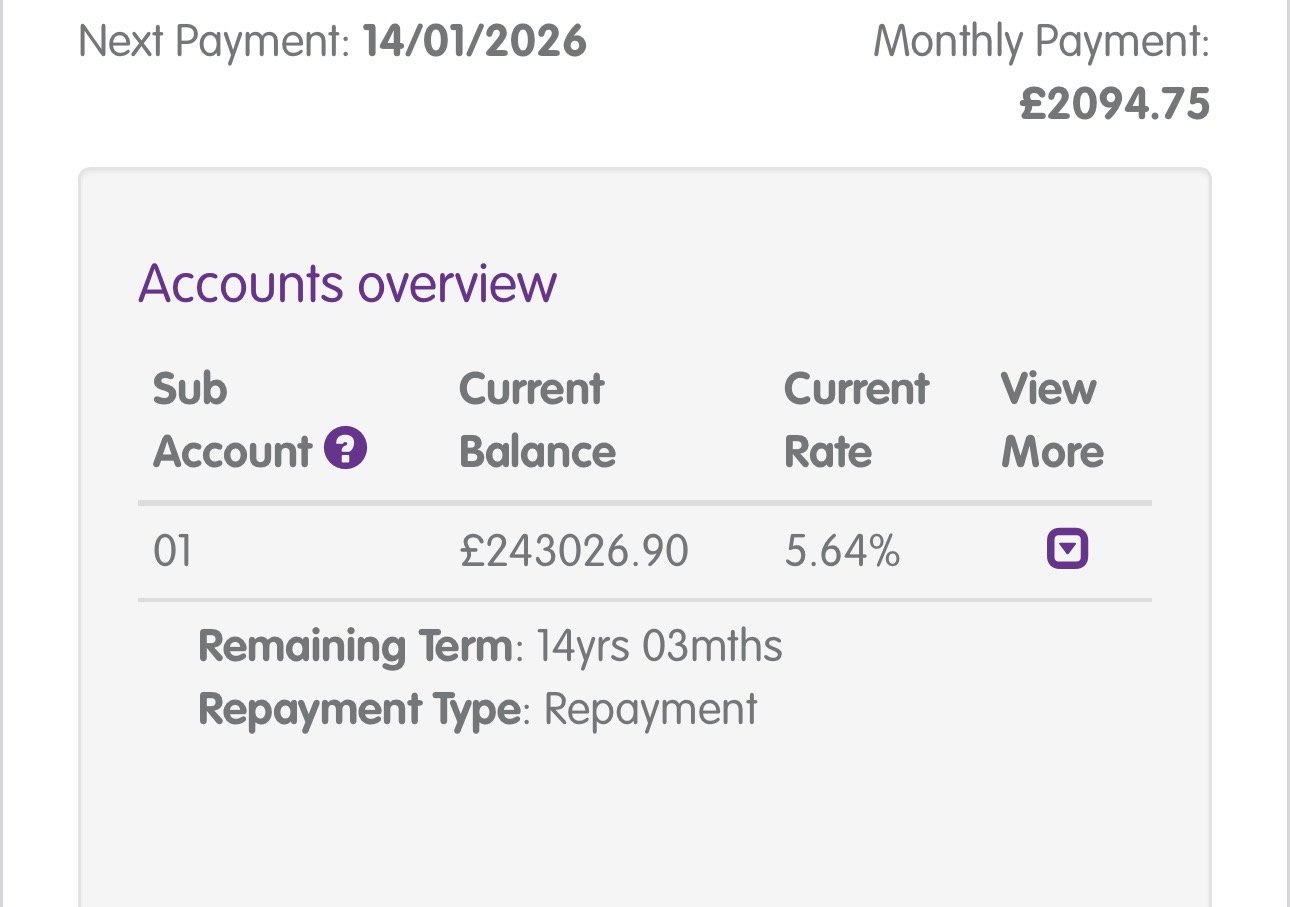Screen dimensions: 1290x907
Task: Click the Remaining Term label
Action: 355,647
